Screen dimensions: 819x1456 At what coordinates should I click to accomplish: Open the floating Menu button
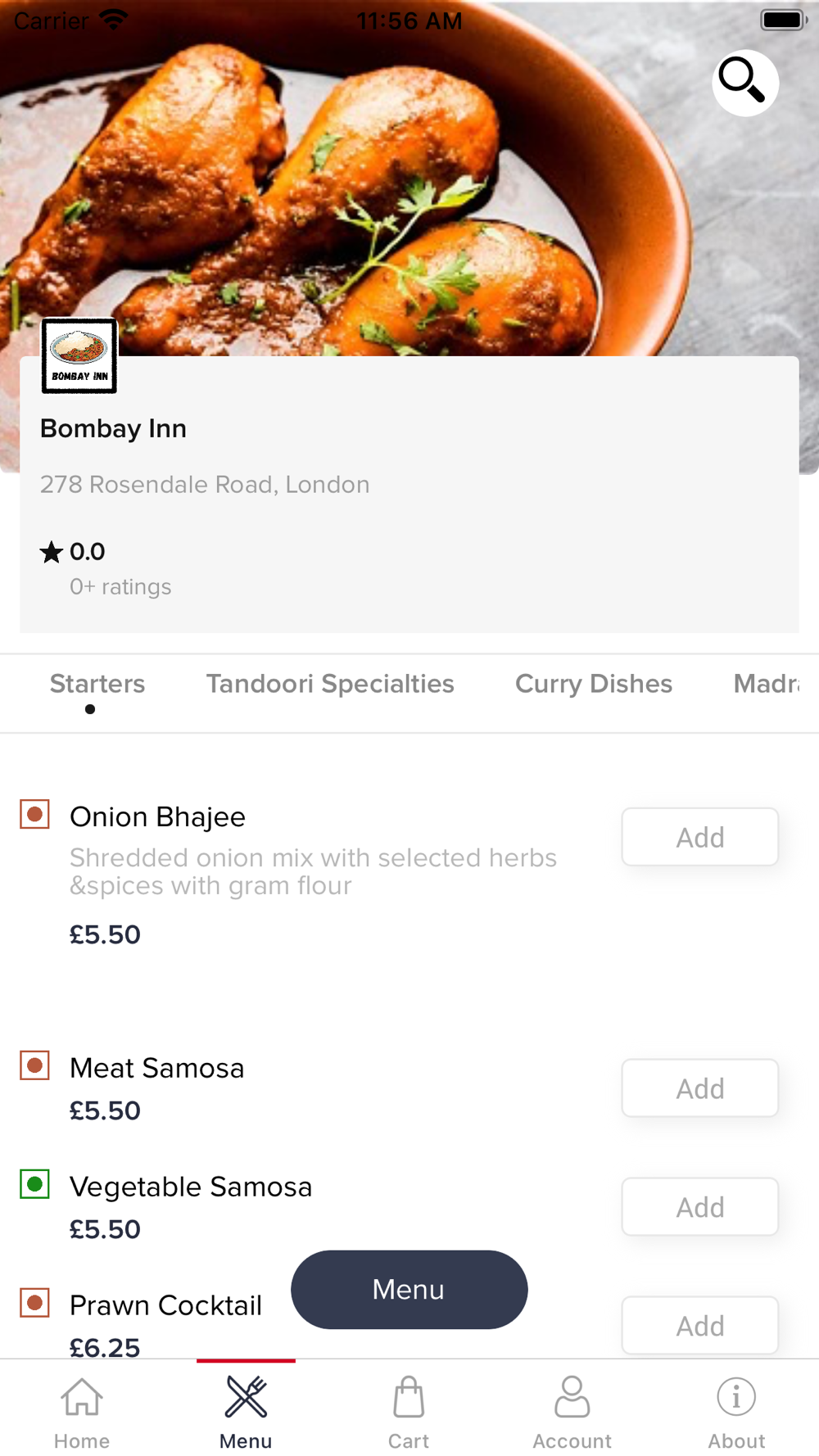(409, 1290)
